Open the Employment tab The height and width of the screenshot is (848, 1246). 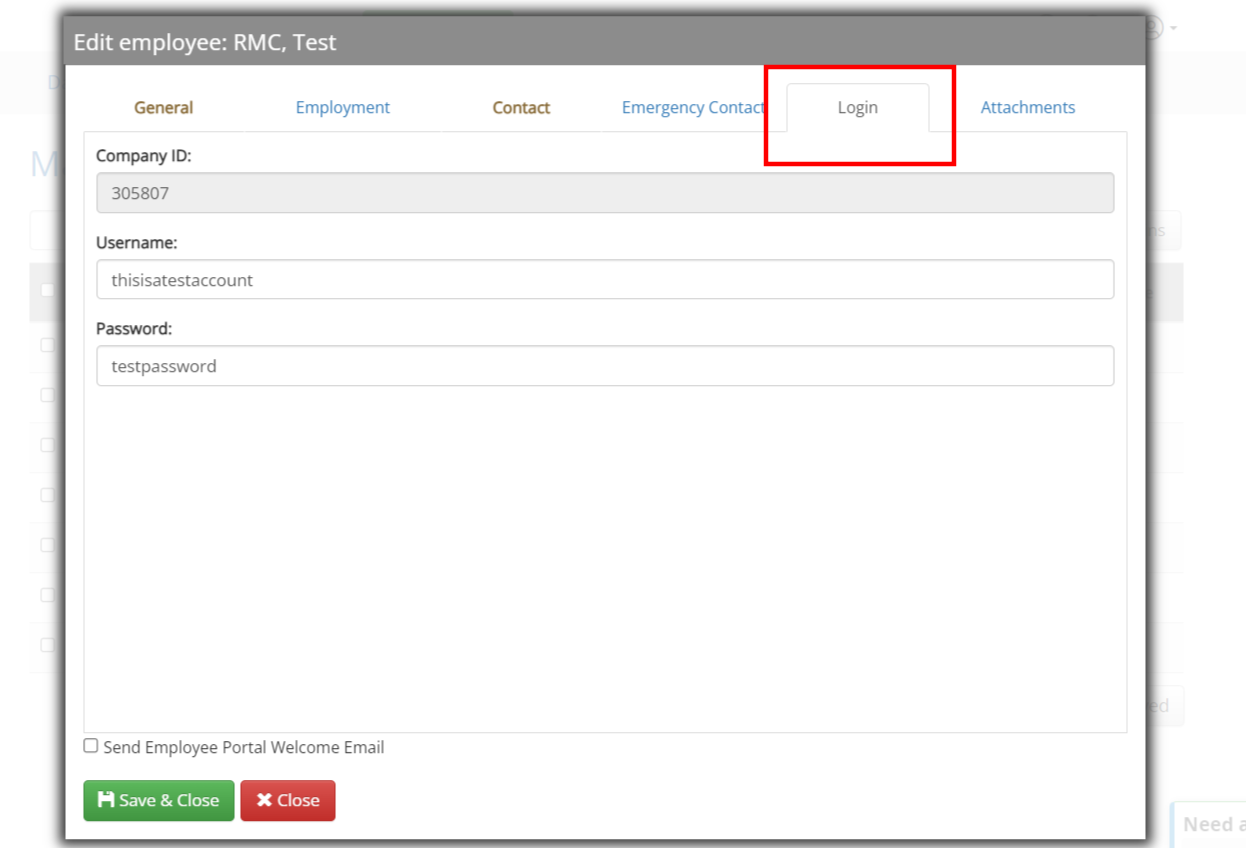(x=342, y=108)
